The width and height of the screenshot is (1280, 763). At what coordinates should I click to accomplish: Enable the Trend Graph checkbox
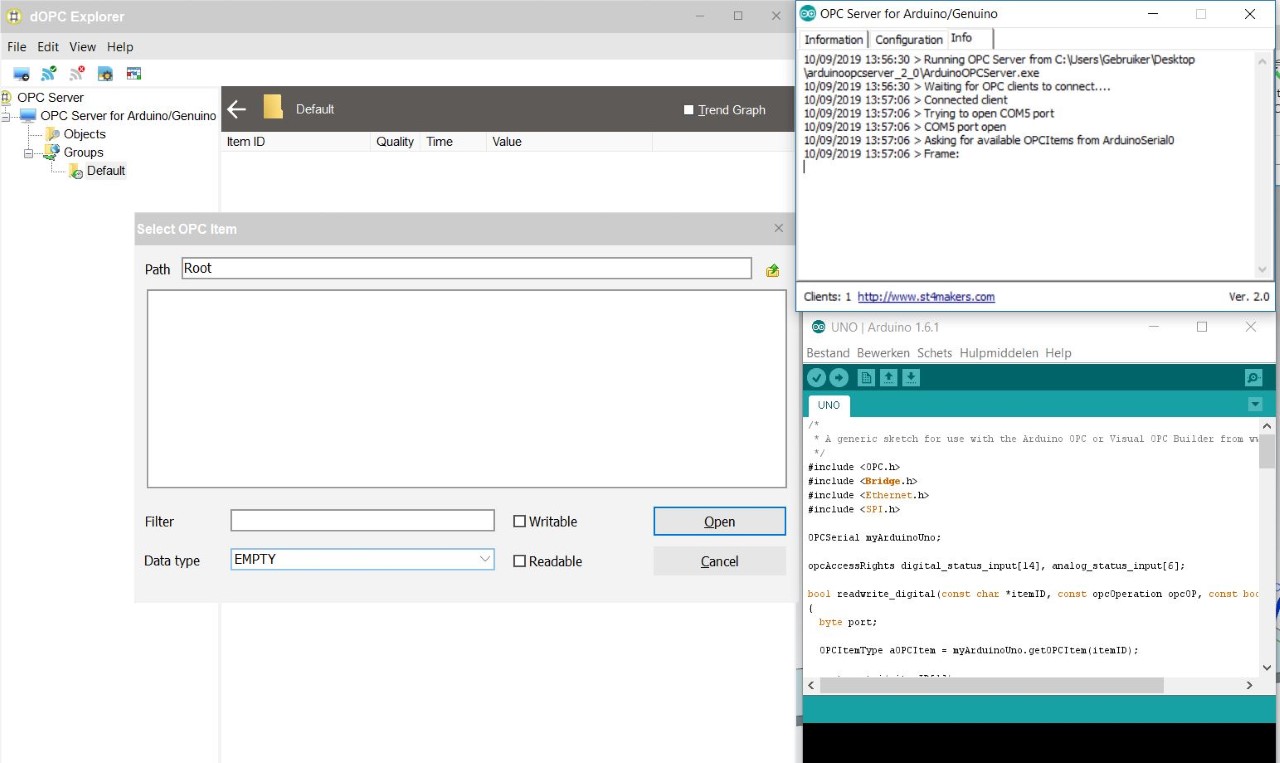click(688, 110)
